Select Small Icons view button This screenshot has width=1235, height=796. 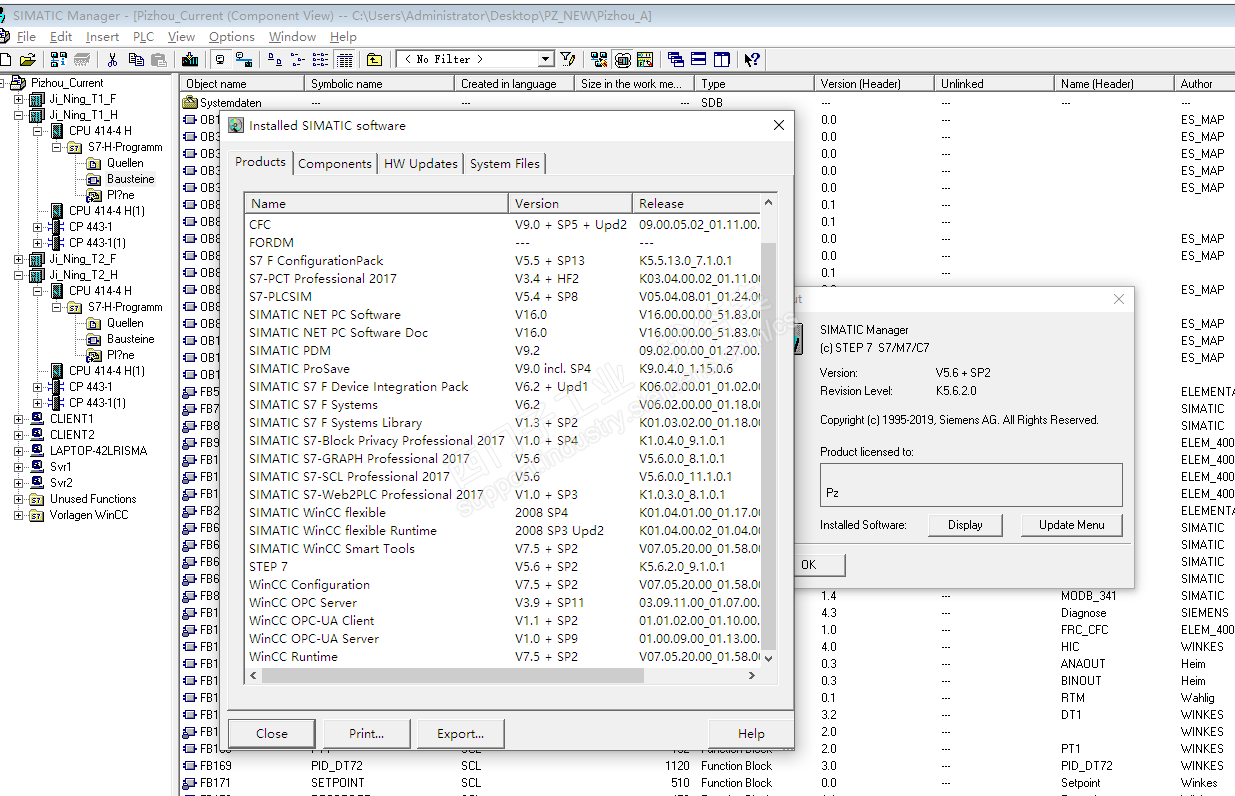(x=297, y=59)
